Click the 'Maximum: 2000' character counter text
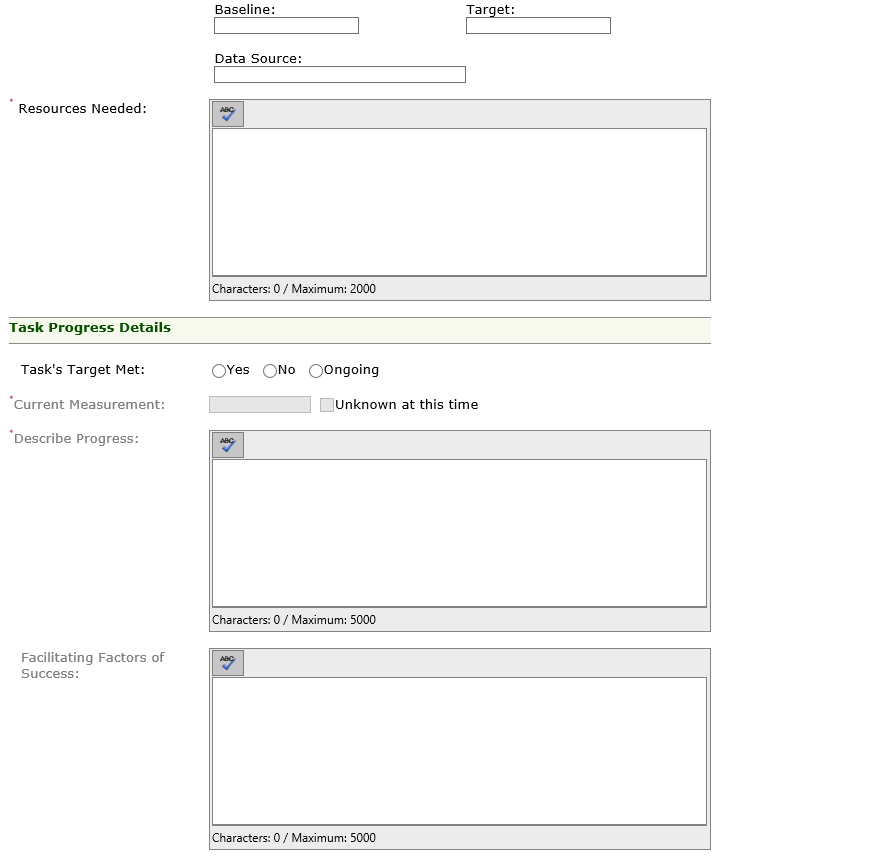896x856 pixels. [334, 289]
